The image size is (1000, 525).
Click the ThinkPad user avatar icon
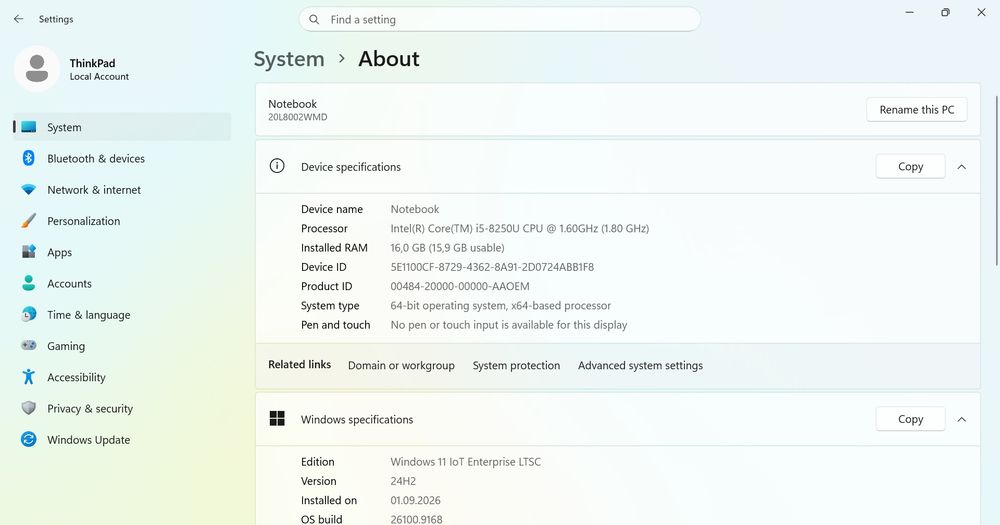point(37,69)
